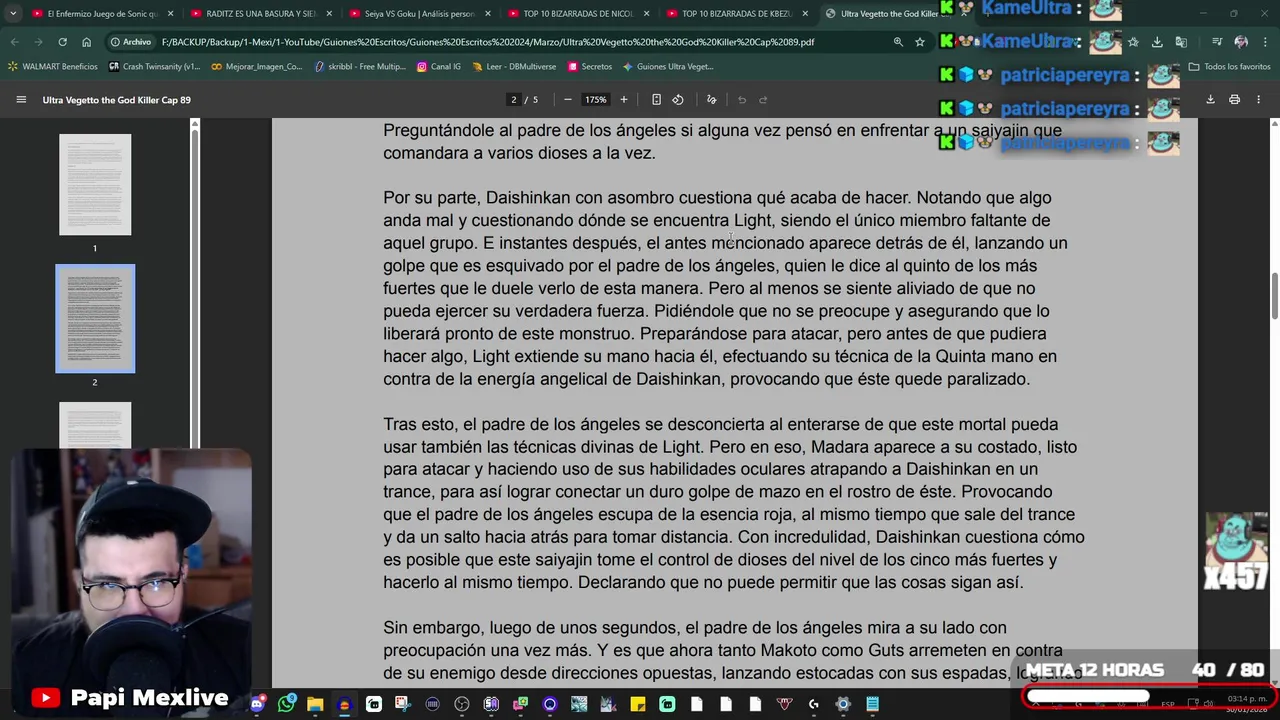Open Guiones Ultra Vegett bookmark
The image size is (1280, 720).
click(668, 67)
